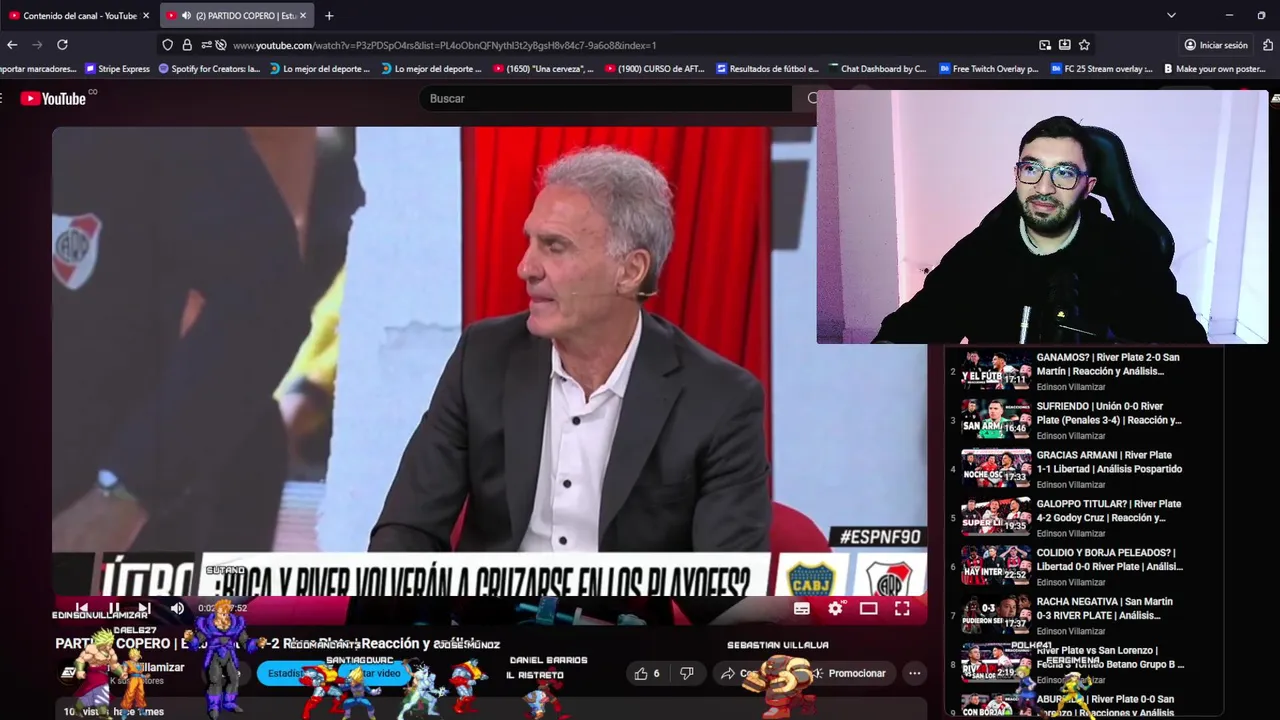Open the '(1650) Una cerveza' bookmark
The image size is (1280, 720).
pos(543,69)
